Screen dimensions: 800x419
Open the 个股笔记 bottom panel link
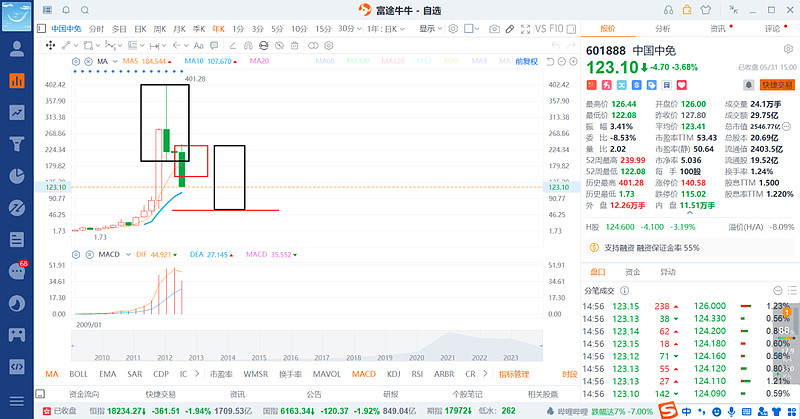point(467,394)
